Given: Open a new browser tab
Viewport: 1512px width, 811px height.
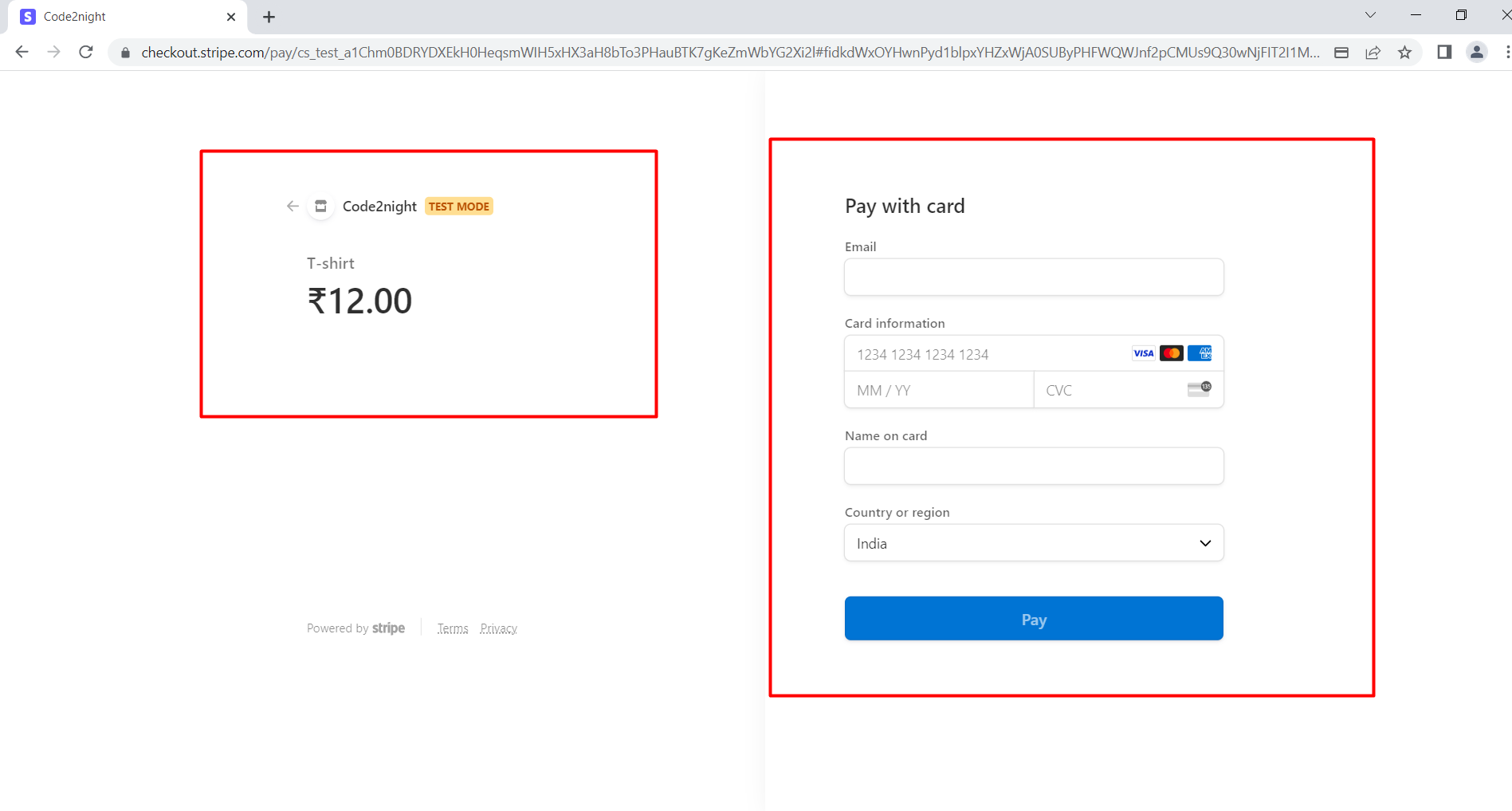Looking at the screenshot, I should click(x=269, y=17).
